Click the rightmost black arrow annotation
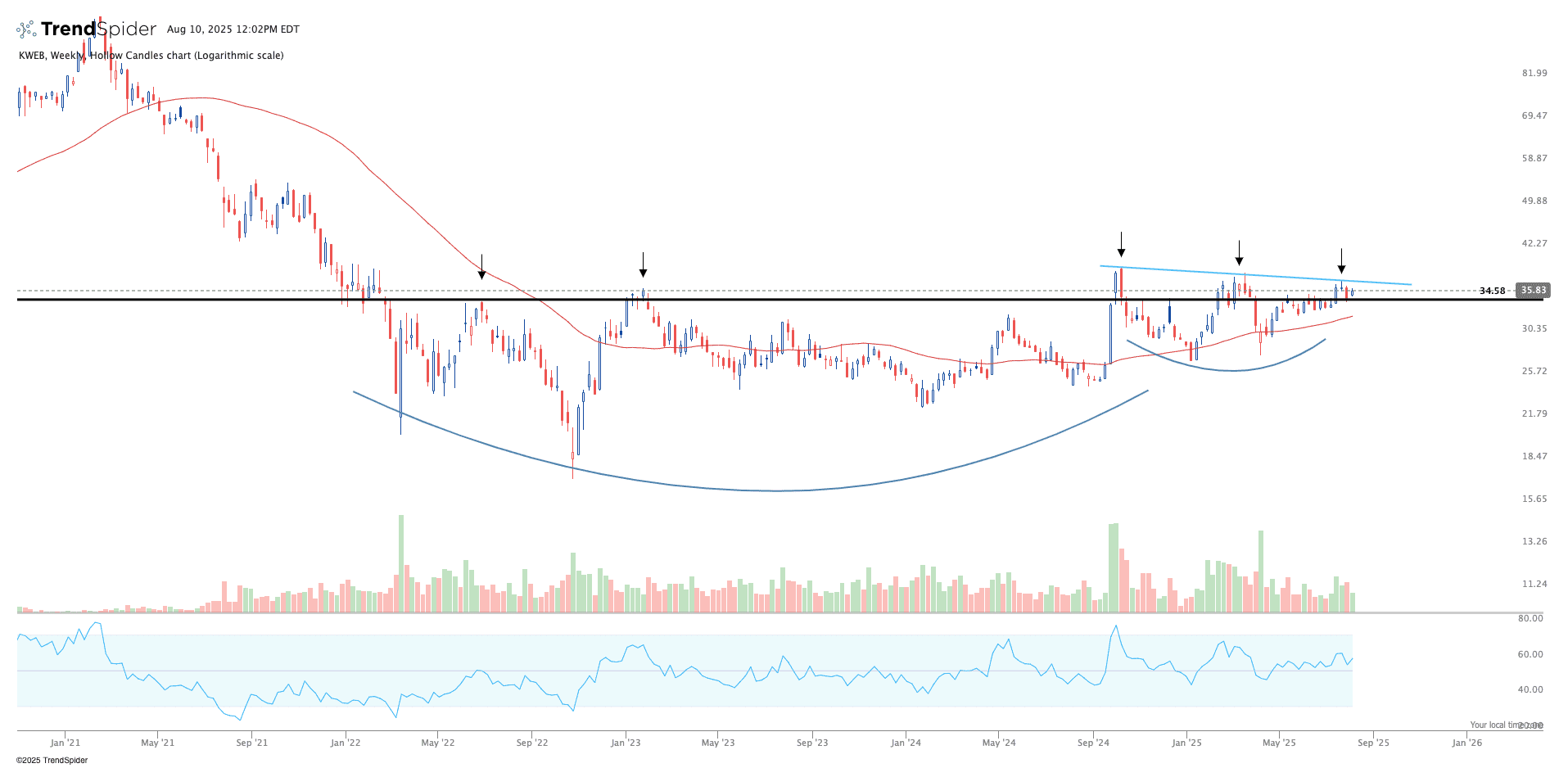Screen dimensions: 1568x768 tap(1341, 261)
